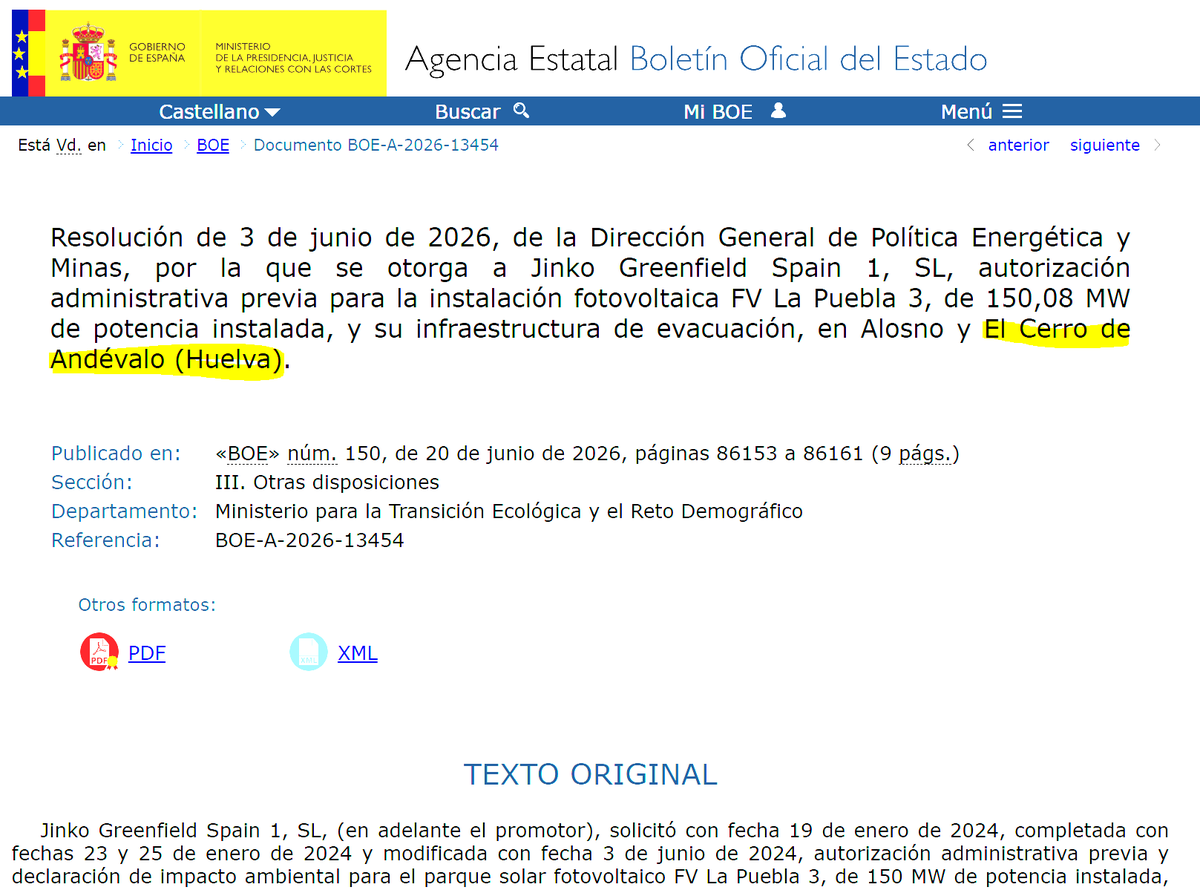
Task: Open the PDF text link
Action: [x=147, y=653]
